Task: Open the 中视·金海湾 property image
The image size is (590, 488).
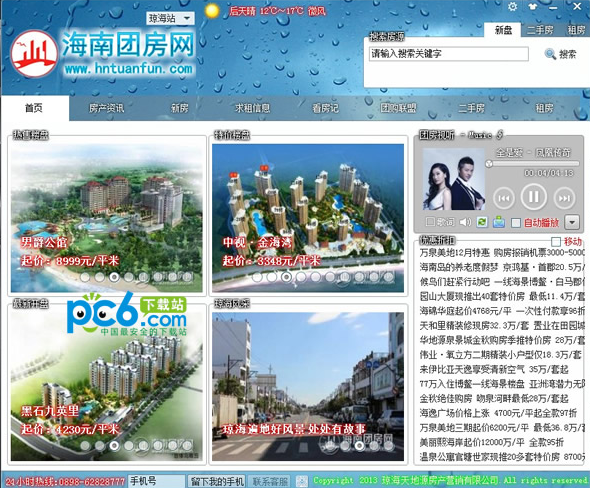Action: tap(308, 217)
